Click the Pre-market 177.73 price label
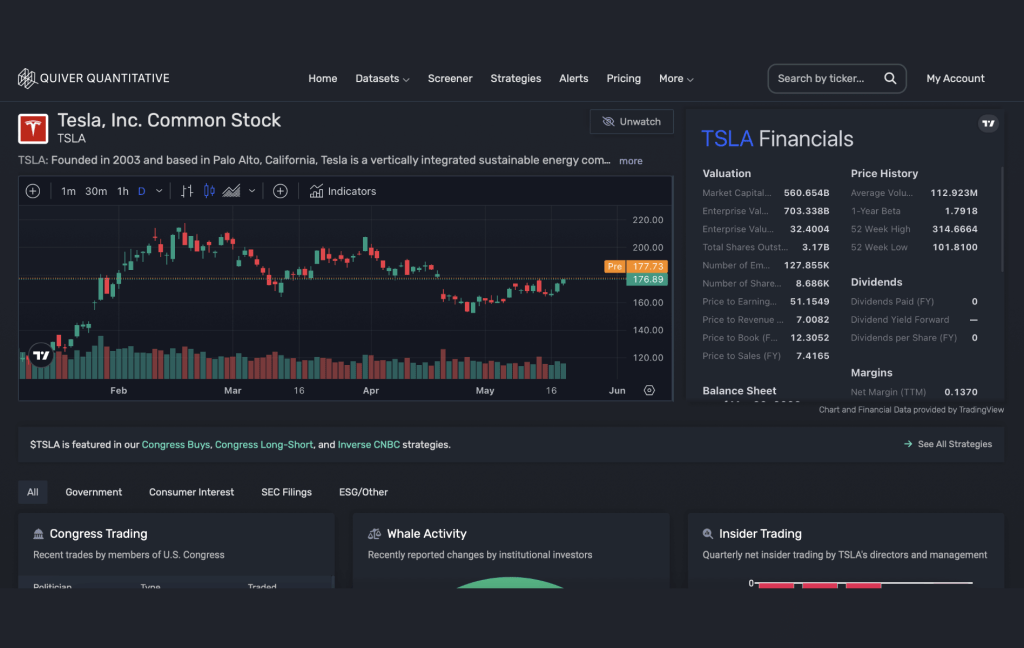Image resolution: width=1024 pixels, height=648 pixels. coord(636,267)
